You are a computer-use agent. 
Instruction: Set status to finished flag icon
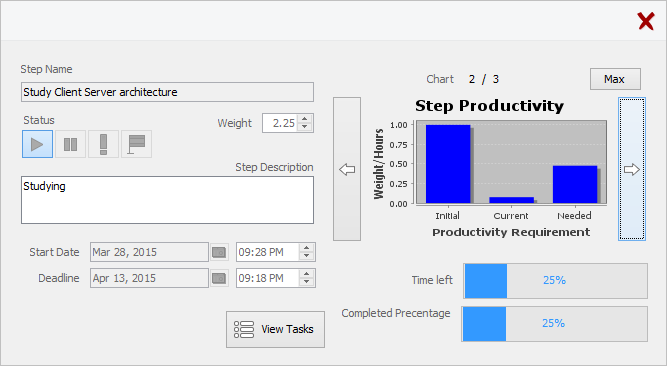(x=137, y=144)
